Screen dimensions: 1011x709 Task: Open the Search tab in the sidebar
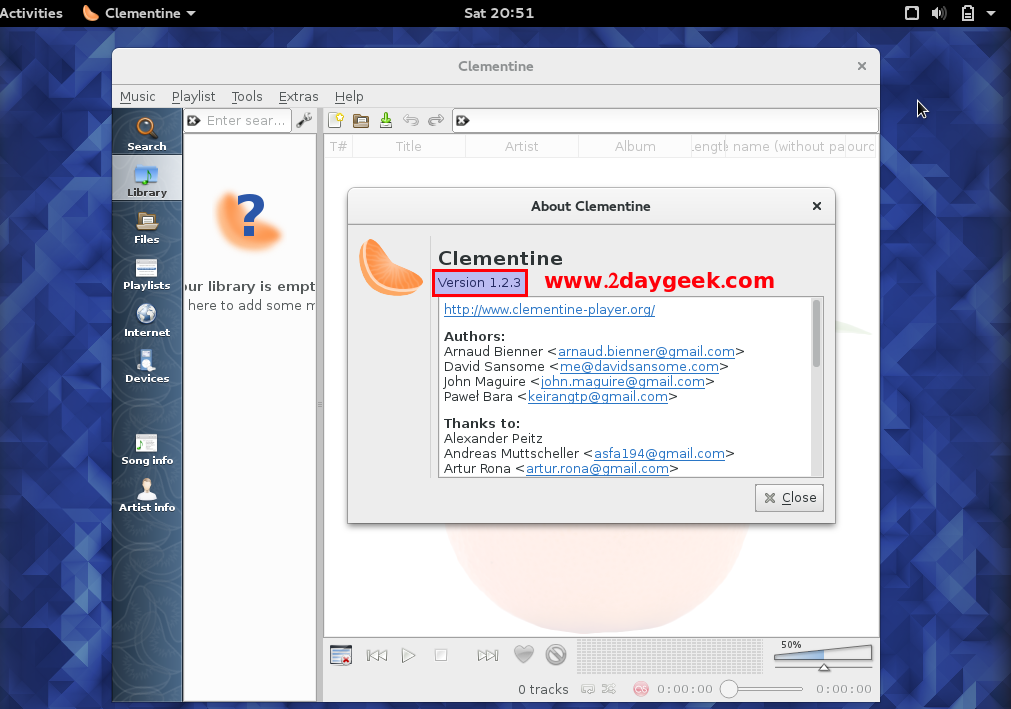(x=146, y=134)
